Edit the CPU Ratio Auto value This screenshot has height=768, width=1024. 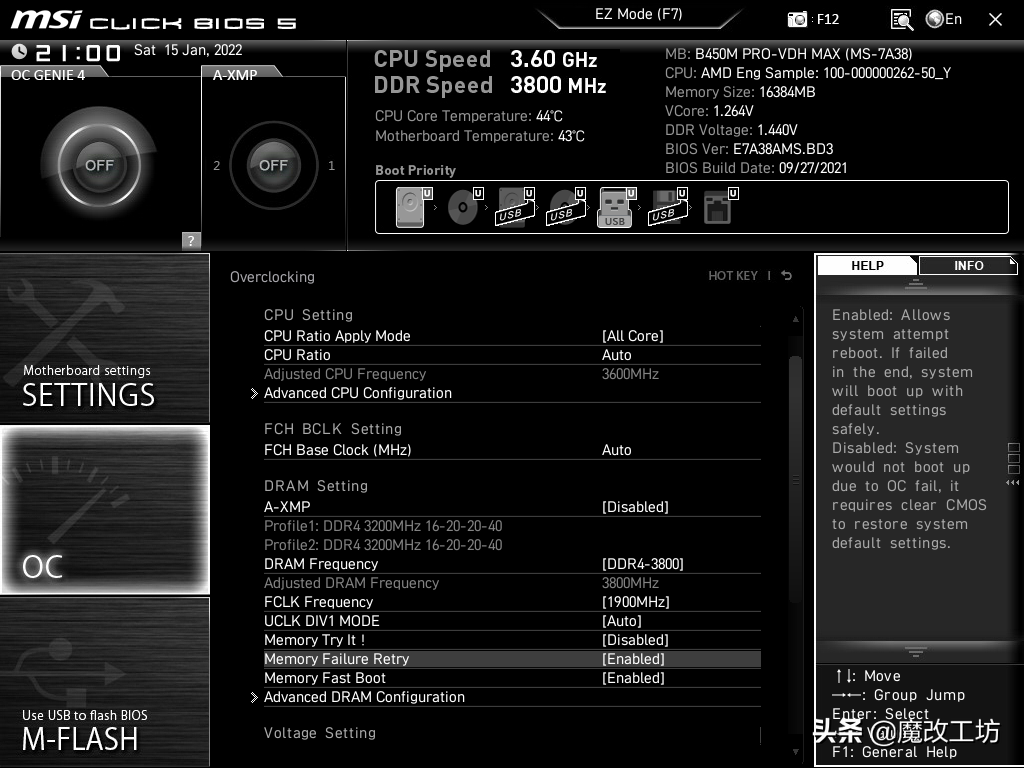click(x=616, y=355)
